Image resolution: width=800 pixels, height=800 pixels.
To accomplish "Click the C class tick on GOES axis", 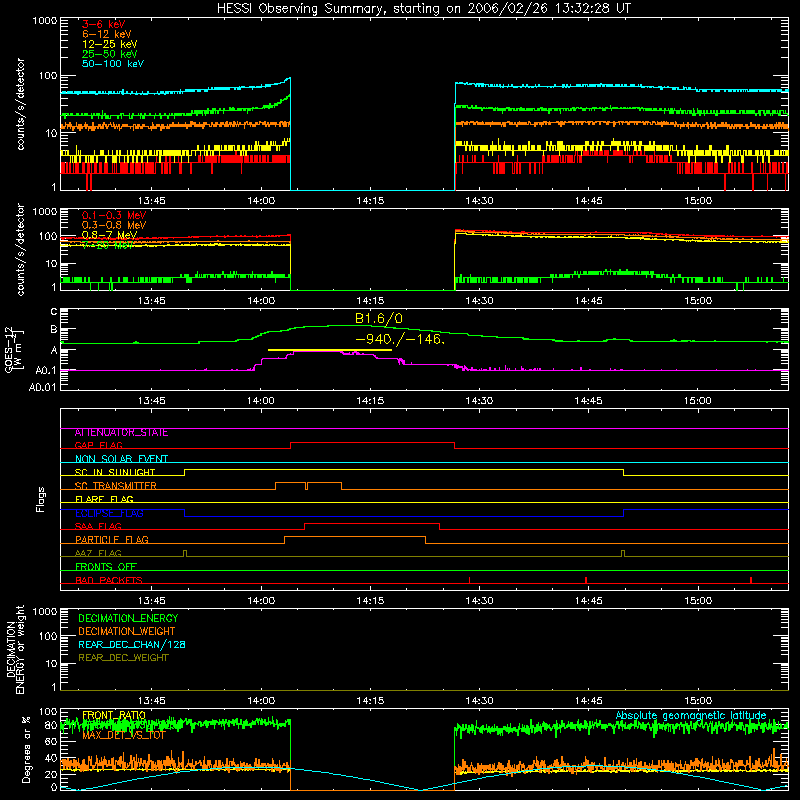I will pyautogui.click(x=54, y=312).
